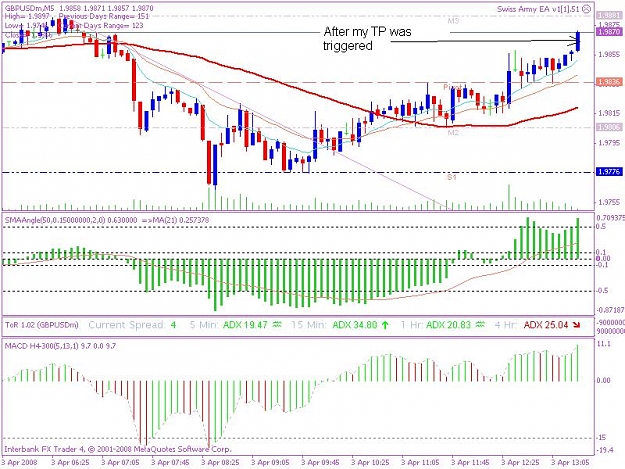This screenshot has height=469, width=625.
Task: Click the '3 Apr 13:05' time axis label
Action: coord(570,463)
